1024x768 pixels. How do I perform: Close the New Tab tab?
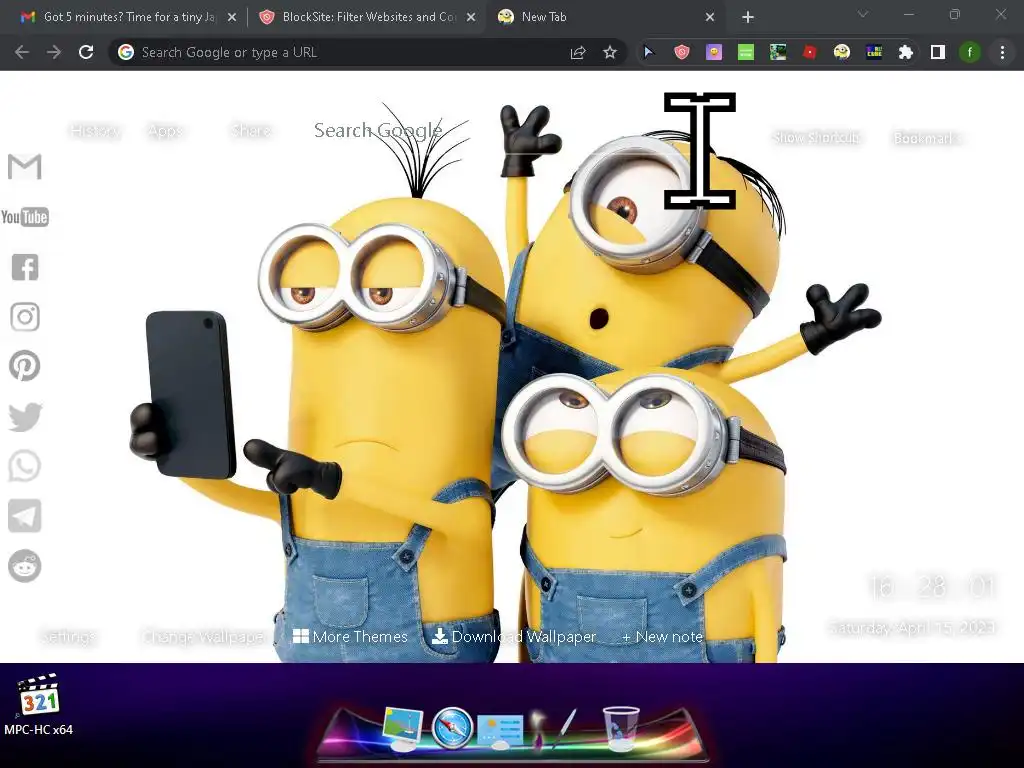point(710,18)
